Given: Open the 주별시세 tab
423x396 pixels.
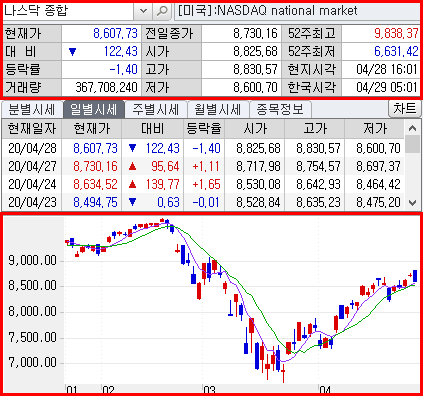Looking at the screenshot, I should click(156, 110).
